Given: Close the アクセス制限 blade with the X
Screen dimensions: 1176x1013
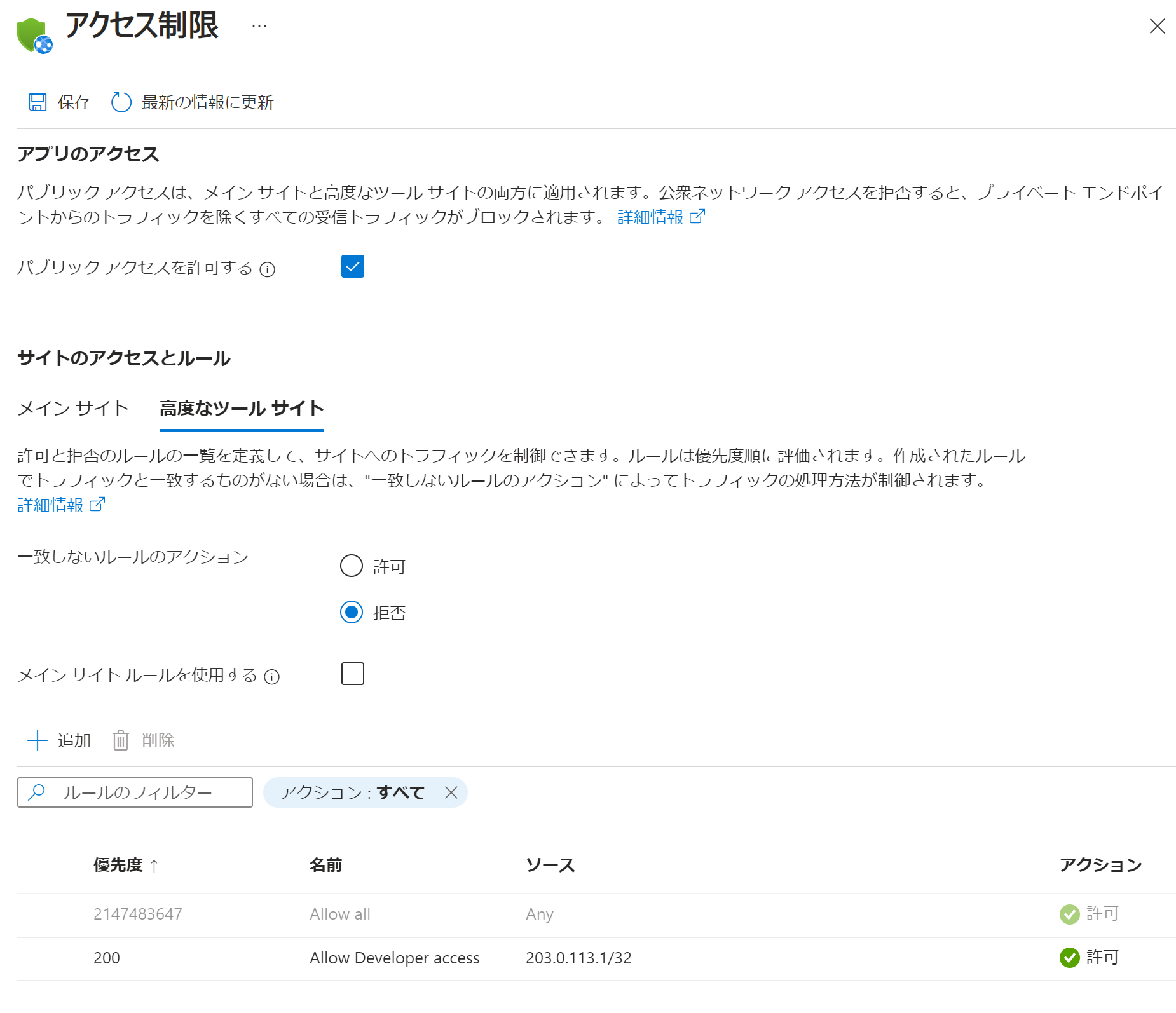Looking at the screenshot, I should (x=1157, y=26).
